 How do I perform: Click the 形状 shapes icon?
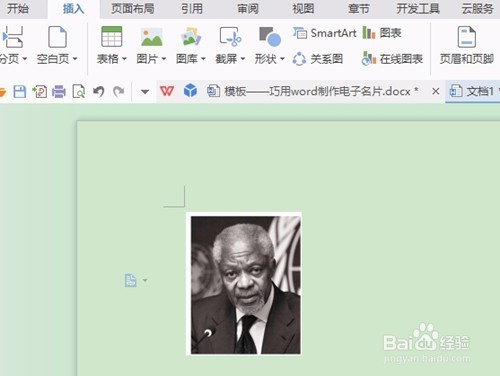270,37
